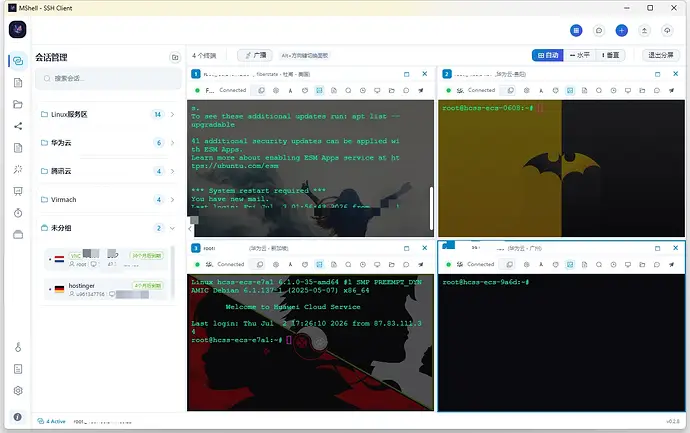Click the blue plus new session button
690x433 pixels.
(x=621, y=30)
